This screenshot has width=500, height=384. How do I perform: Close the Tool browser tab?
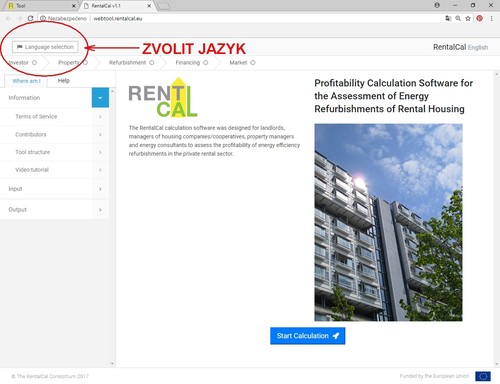[74, 6]
